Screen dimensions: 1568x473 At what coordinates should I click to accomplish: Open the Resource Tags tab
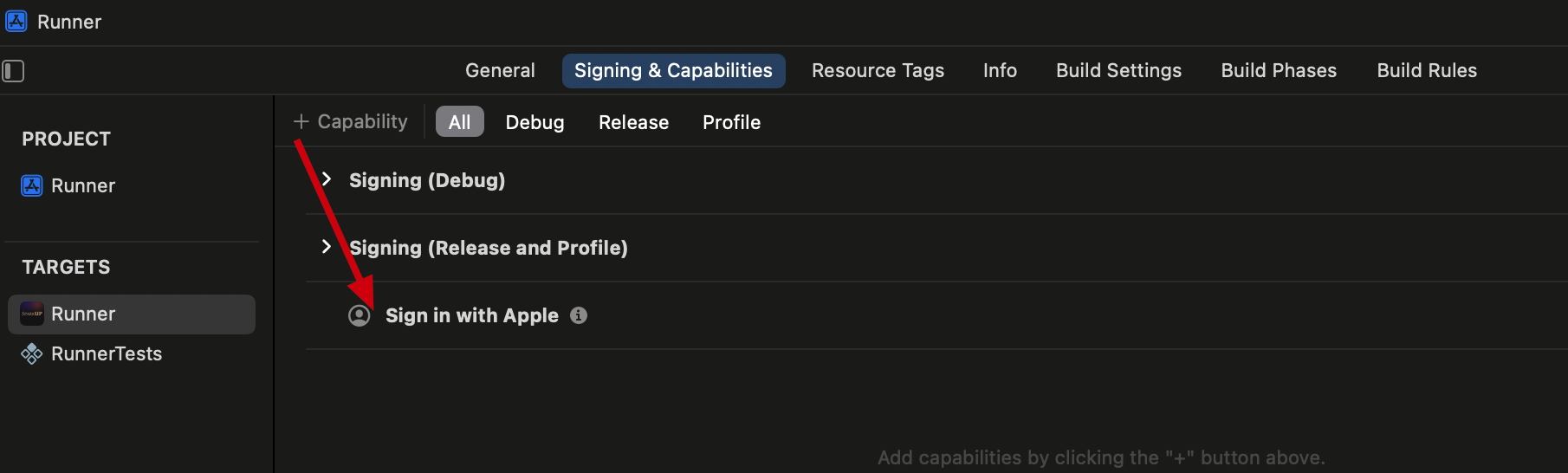pyautogui.click(x=878, y=71)
